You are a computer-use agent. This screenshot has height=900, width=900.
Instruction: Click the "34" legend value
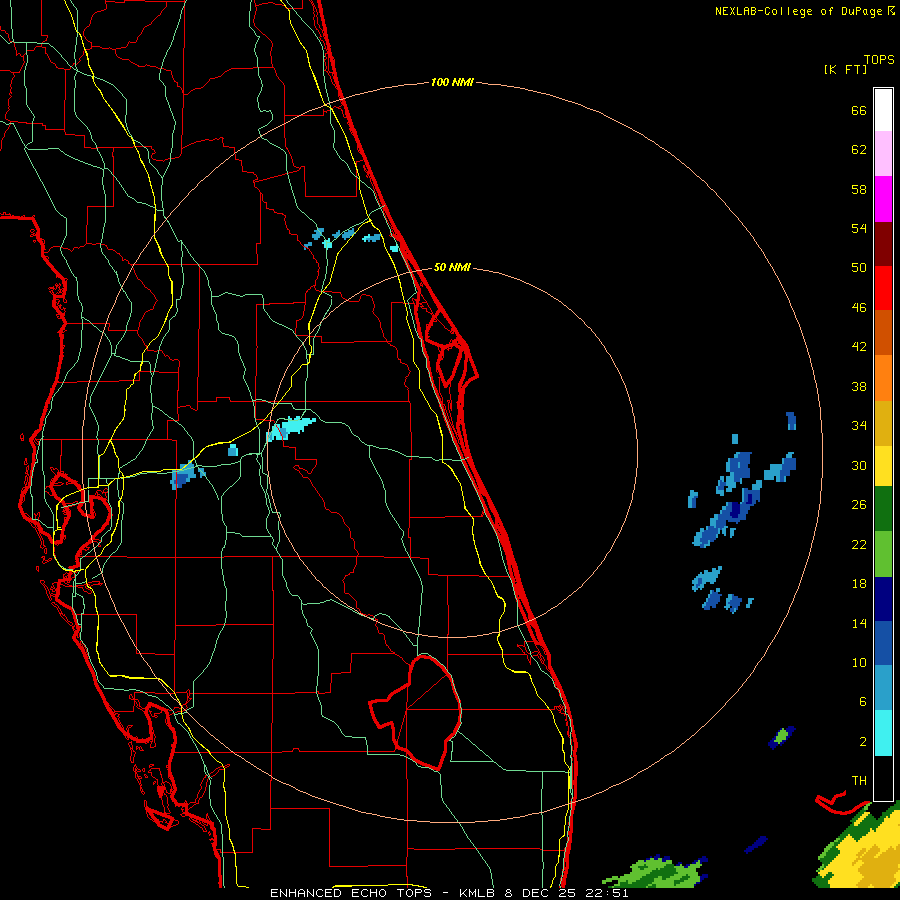pos(859,425)
